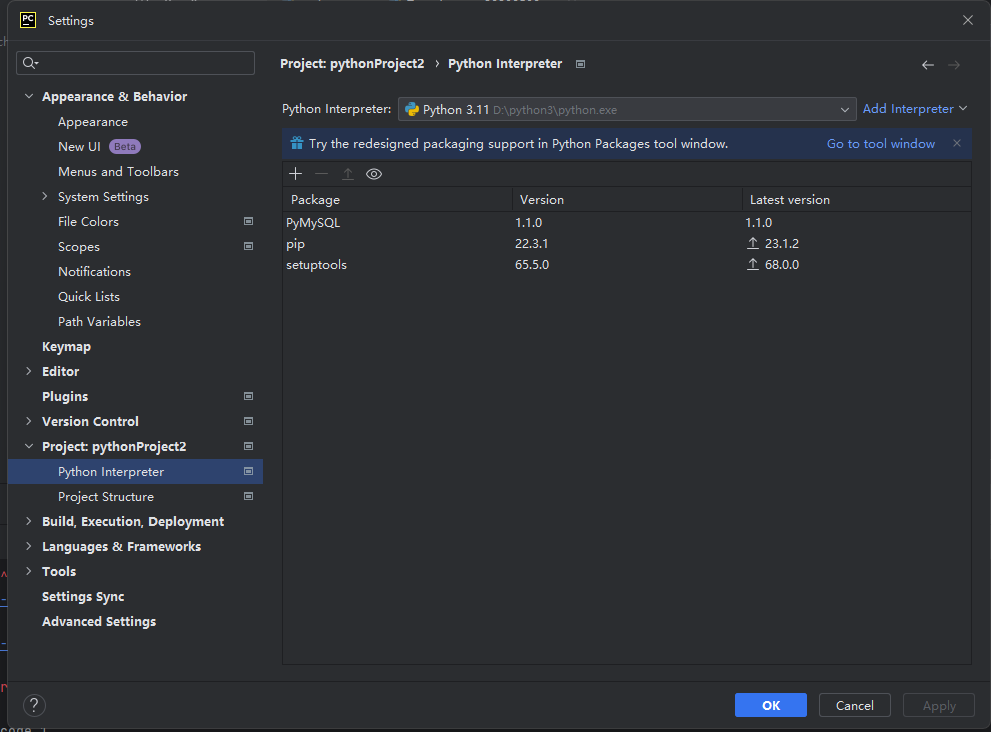Expand the System Settings node
This screenshot has width=991, height=732.
(44, 197)
